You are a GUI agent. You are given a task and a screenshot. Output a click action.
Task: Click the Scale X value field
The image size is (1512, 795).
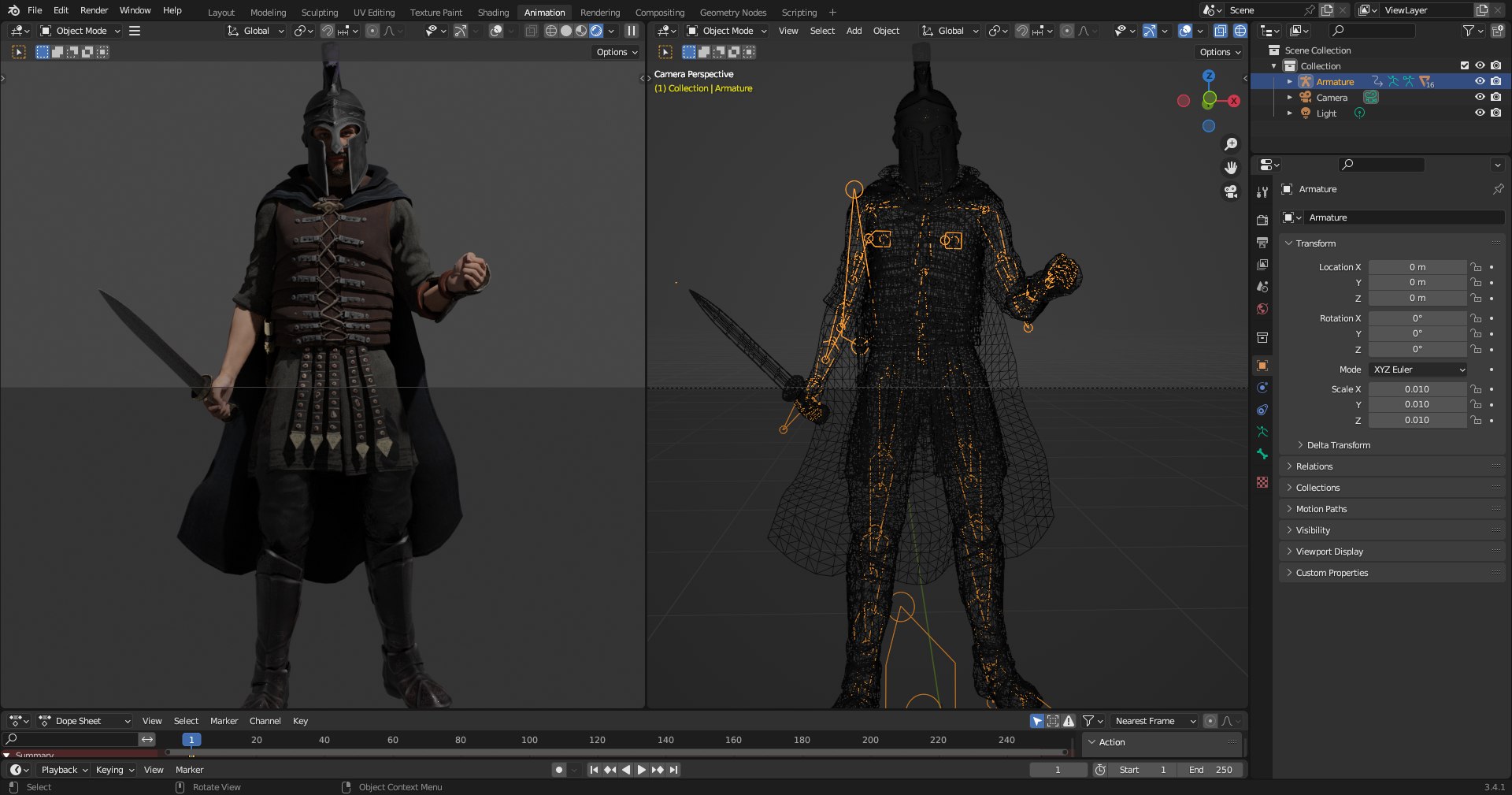click(1417, 389)
